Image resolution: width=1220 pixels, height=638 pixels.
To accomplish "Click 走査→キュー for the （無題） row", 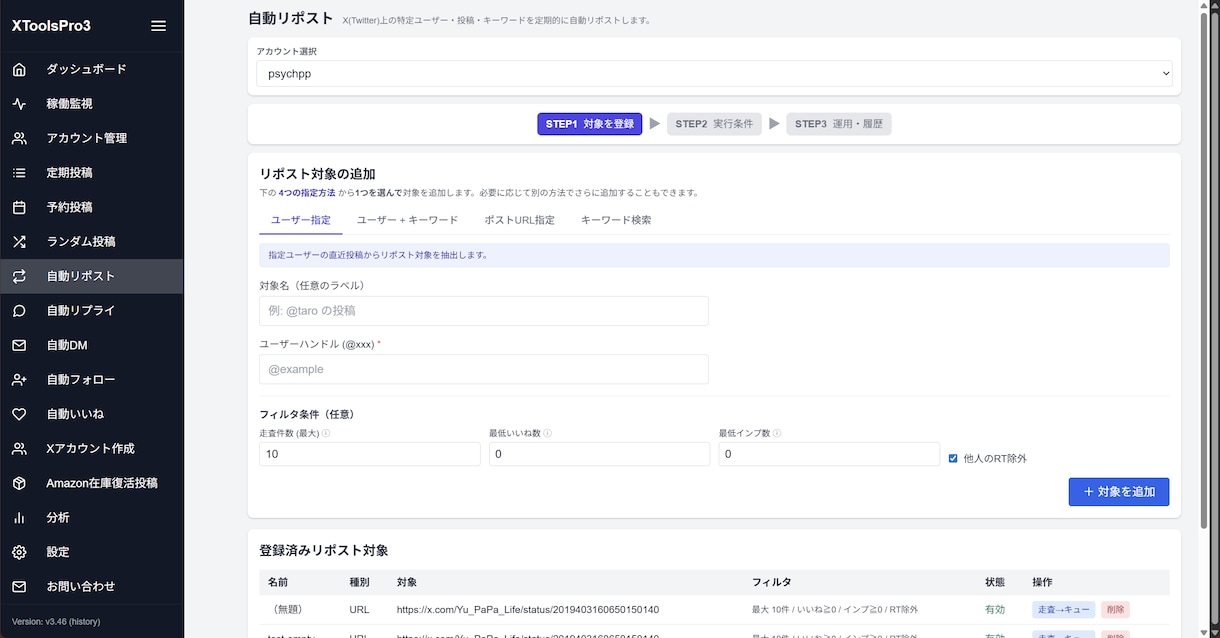I will coord(1064,609).
